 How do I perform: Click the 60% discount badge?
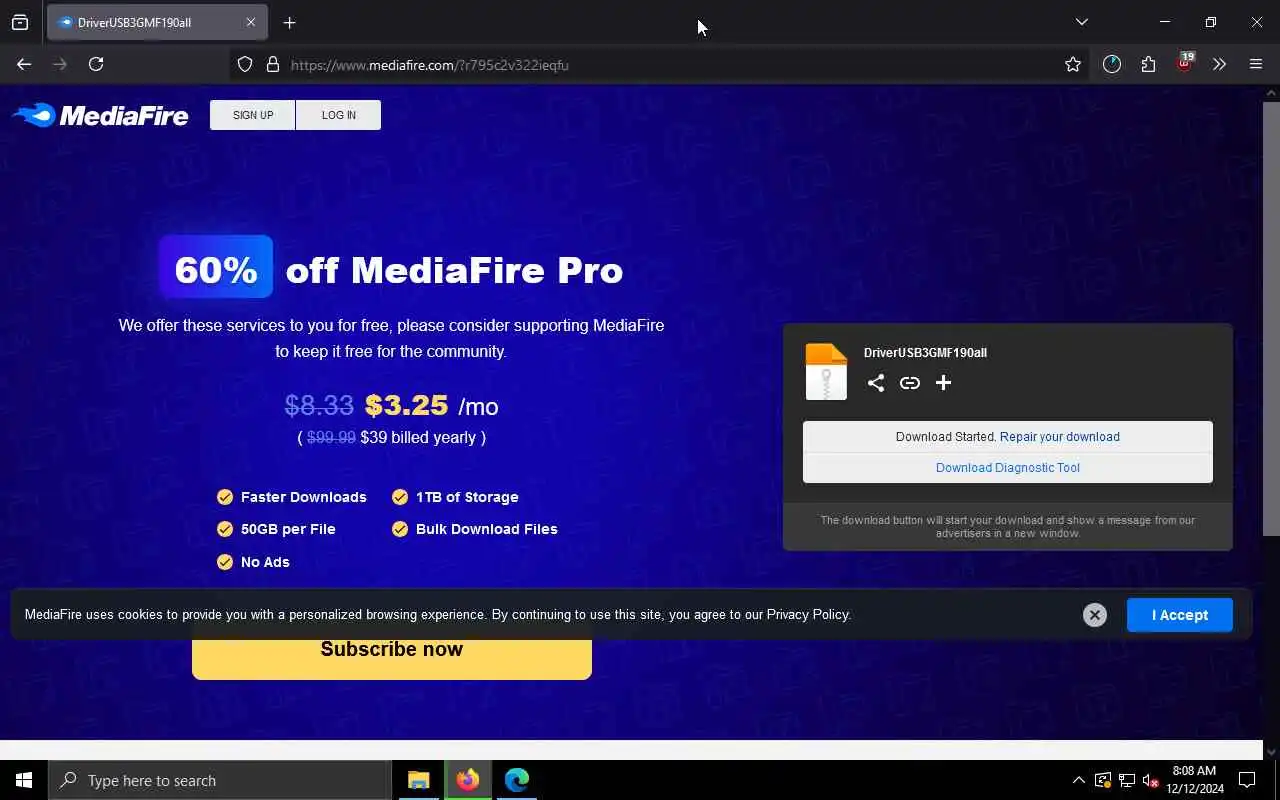click(x=216, y=267)
